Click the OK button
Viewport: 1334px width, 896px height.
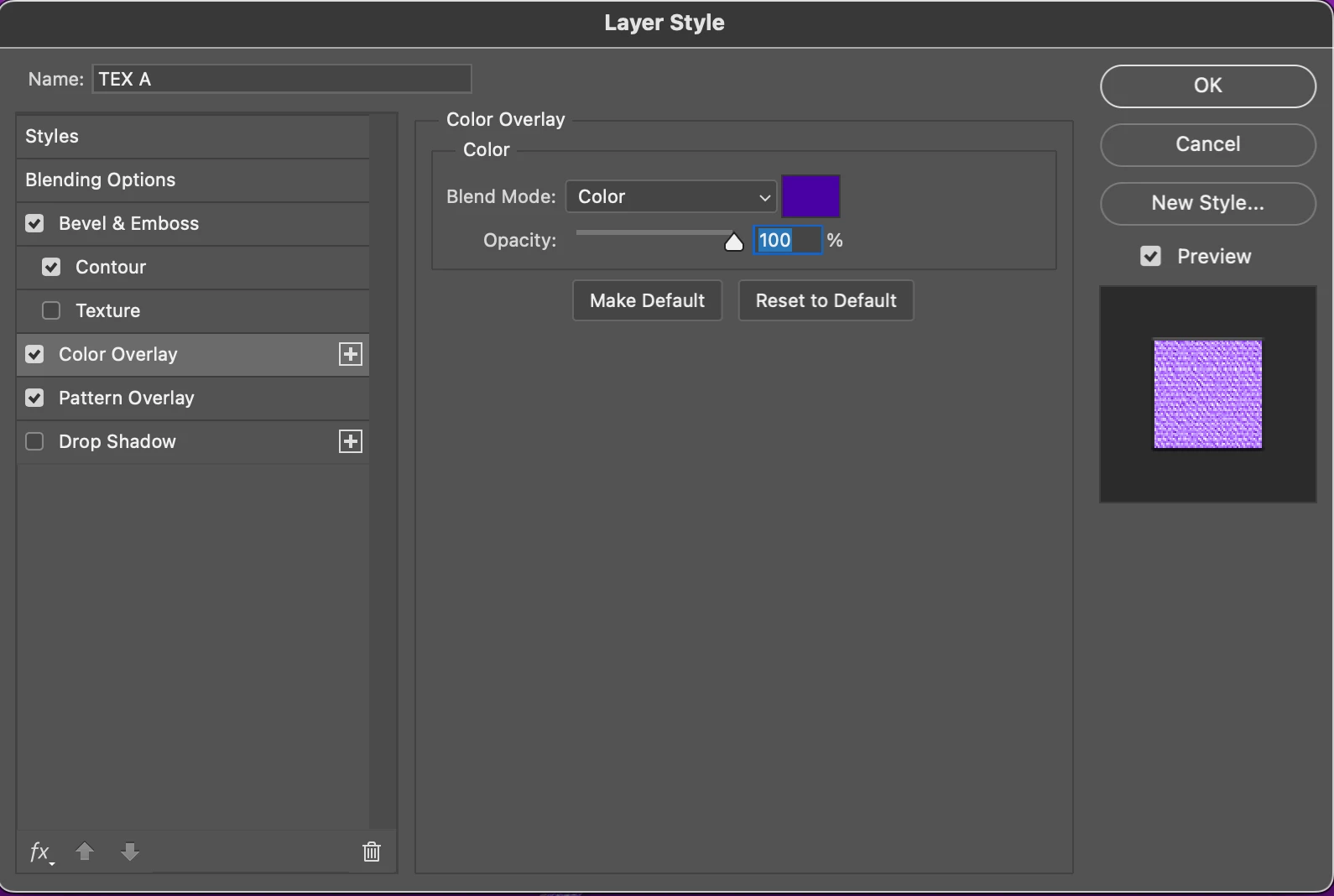pyautogui.click(x=1207, y=86)
